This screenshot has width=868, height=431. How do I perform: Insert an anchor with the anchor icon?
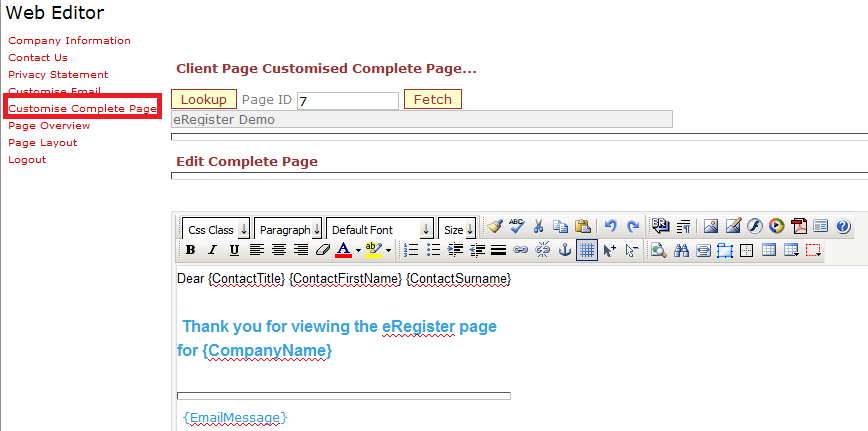click(565, 250)
